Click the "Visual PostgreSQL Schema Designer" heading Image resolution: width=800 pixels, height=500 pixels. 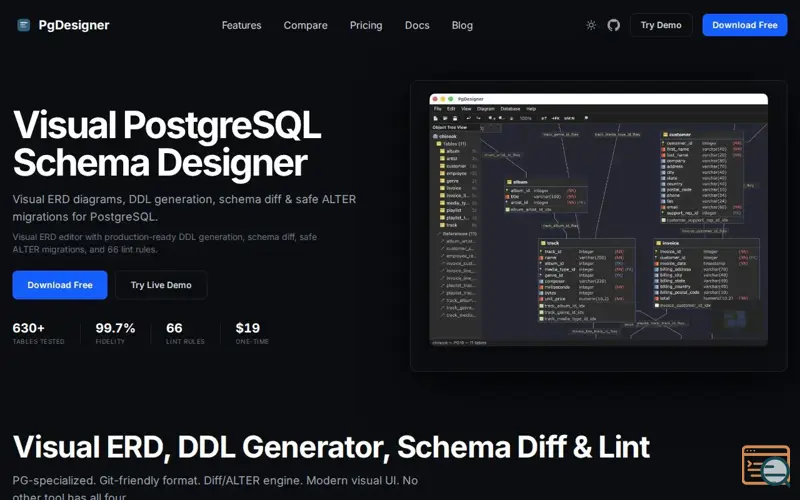[167, 143]
